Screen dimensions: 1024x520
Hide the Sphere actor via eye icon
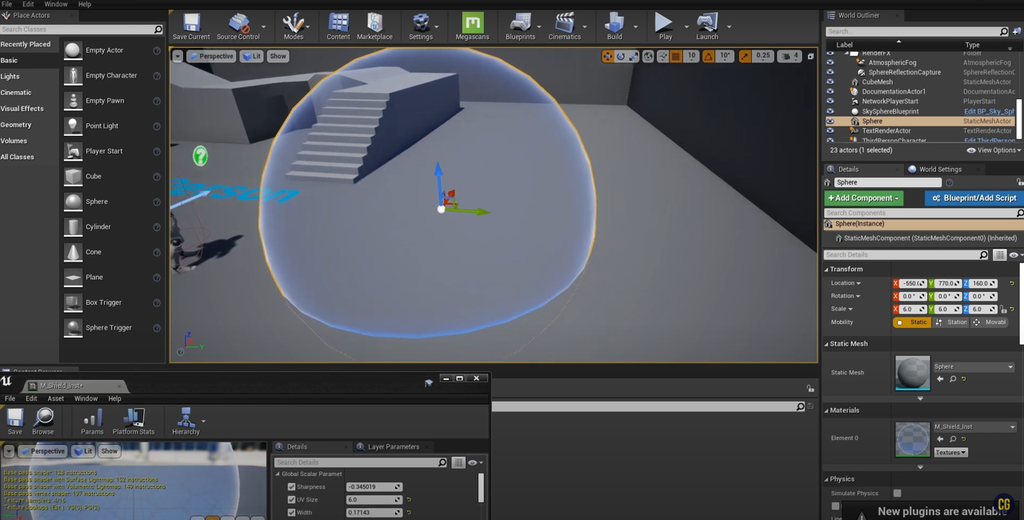[x=830, y=121]
